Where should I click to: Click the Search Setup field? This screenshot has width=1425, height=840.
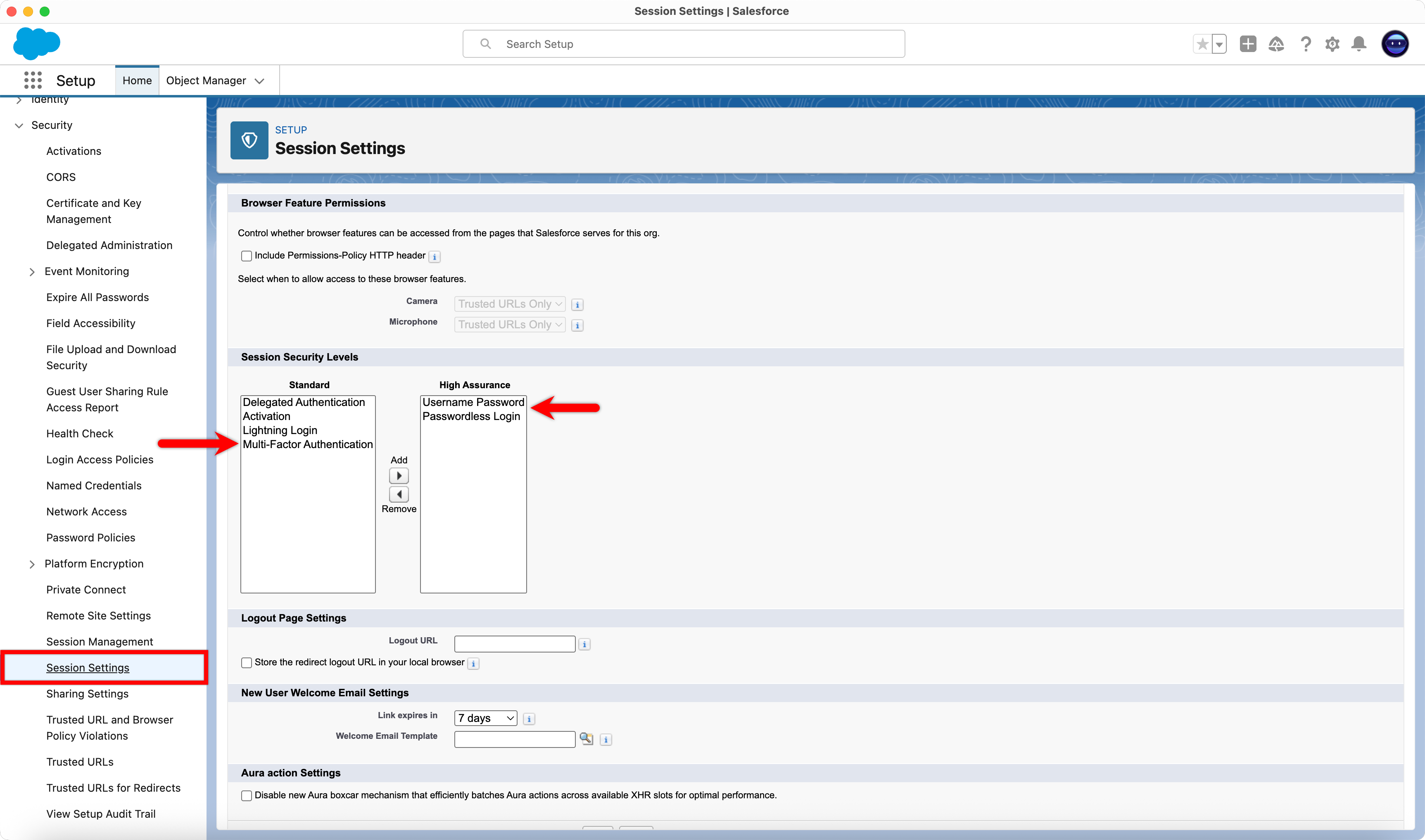coord(683,44)
